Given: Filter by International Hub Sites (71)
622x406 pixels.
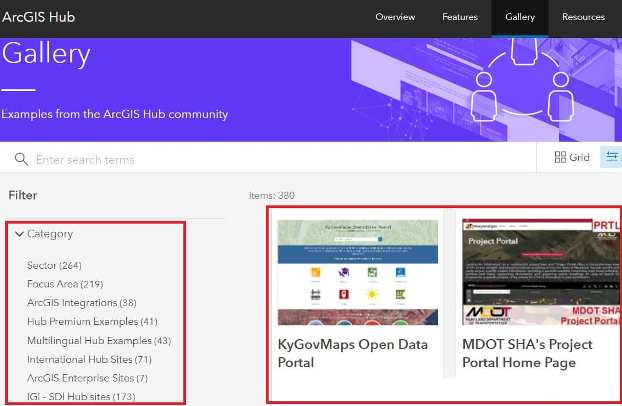Looking at the screenshot, I should click(x=89, y=359).
